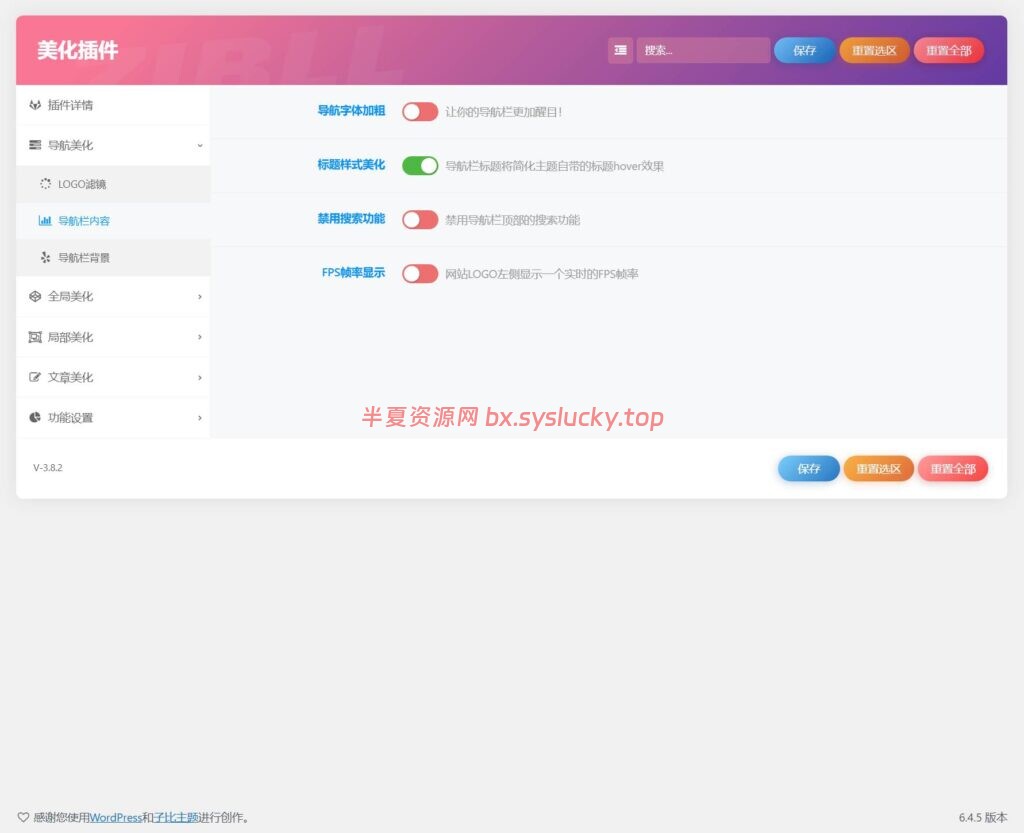This screenshot has width=1024, height=833.
Task: Click the 局部美化 icon
Action: (35, 337)
